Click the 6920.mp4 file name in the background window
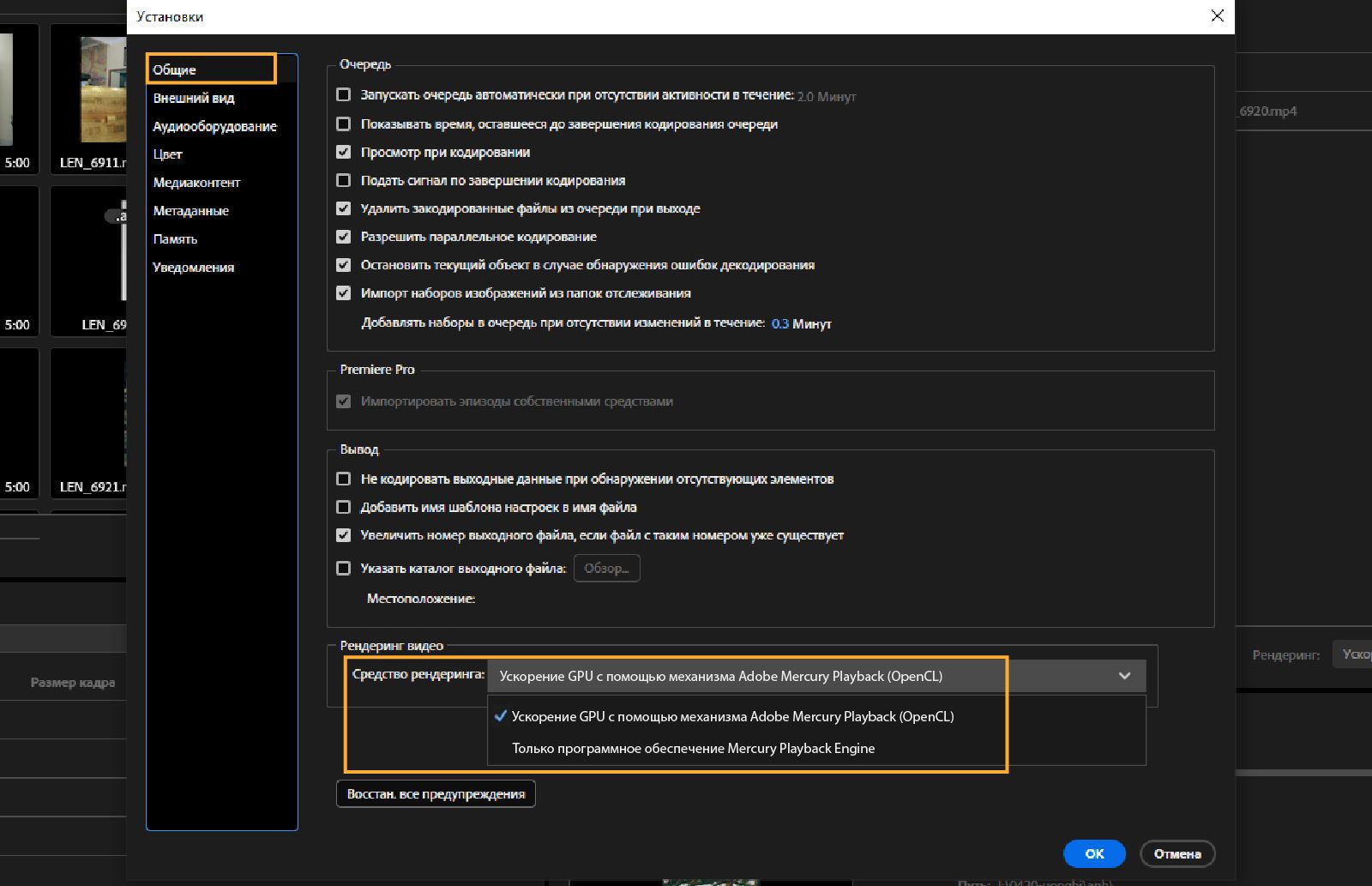Viewport: 1372px width, 886px height. pos(1268,112)
